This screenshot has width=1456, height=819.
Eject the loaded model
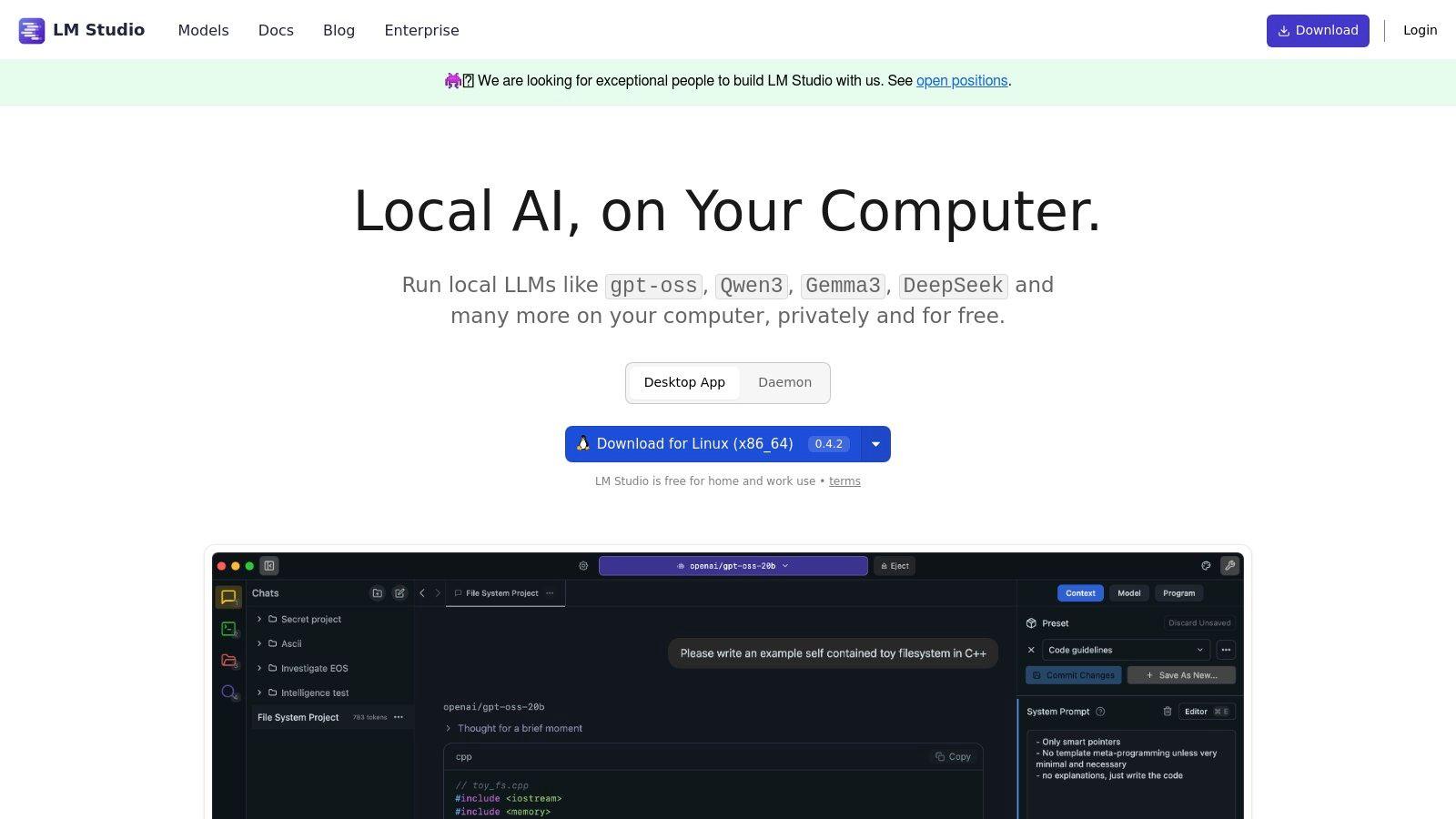(x=895, y=566)
